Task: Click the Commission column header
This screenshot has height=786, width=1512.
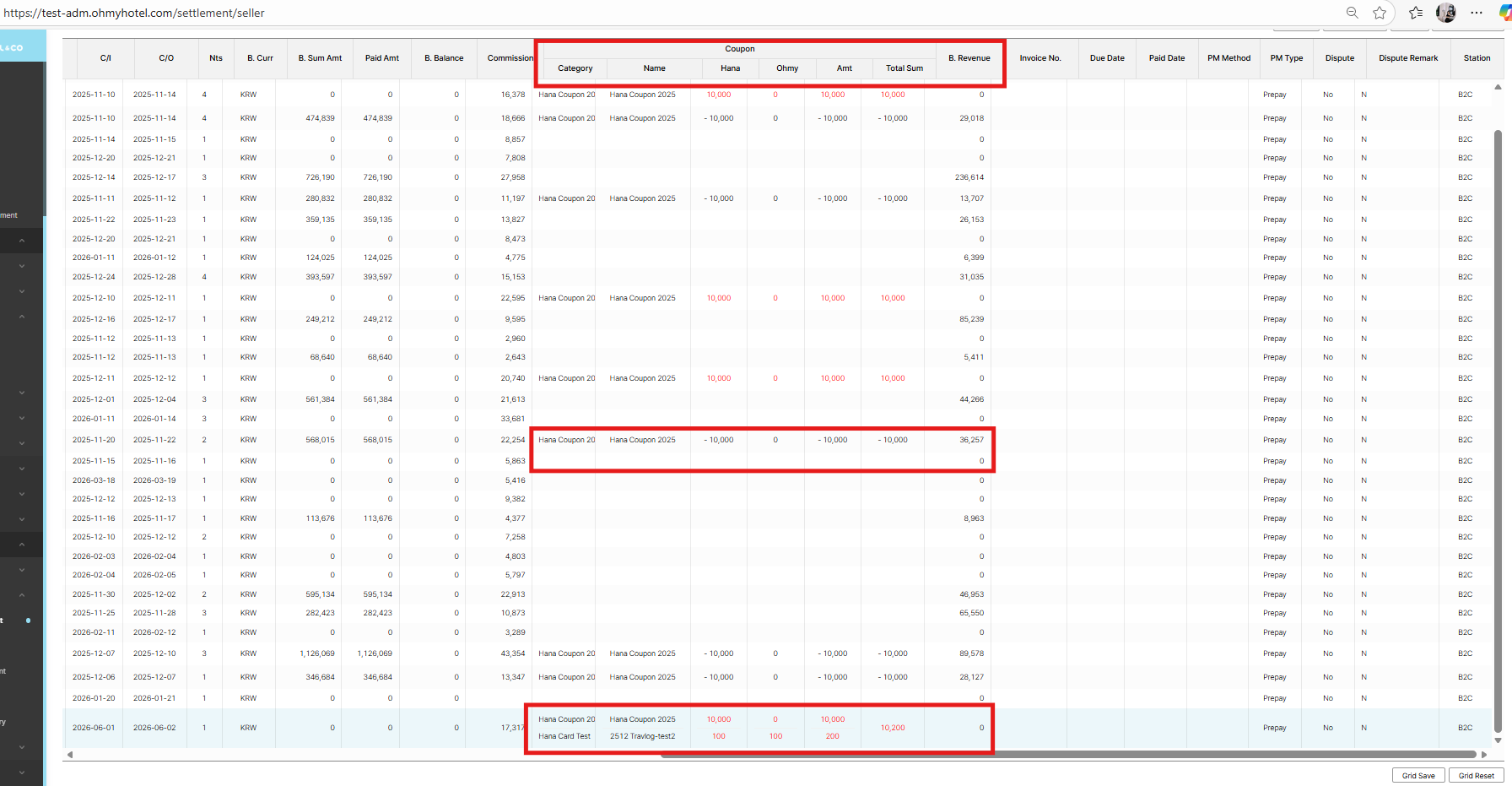Action: [510, 58]
